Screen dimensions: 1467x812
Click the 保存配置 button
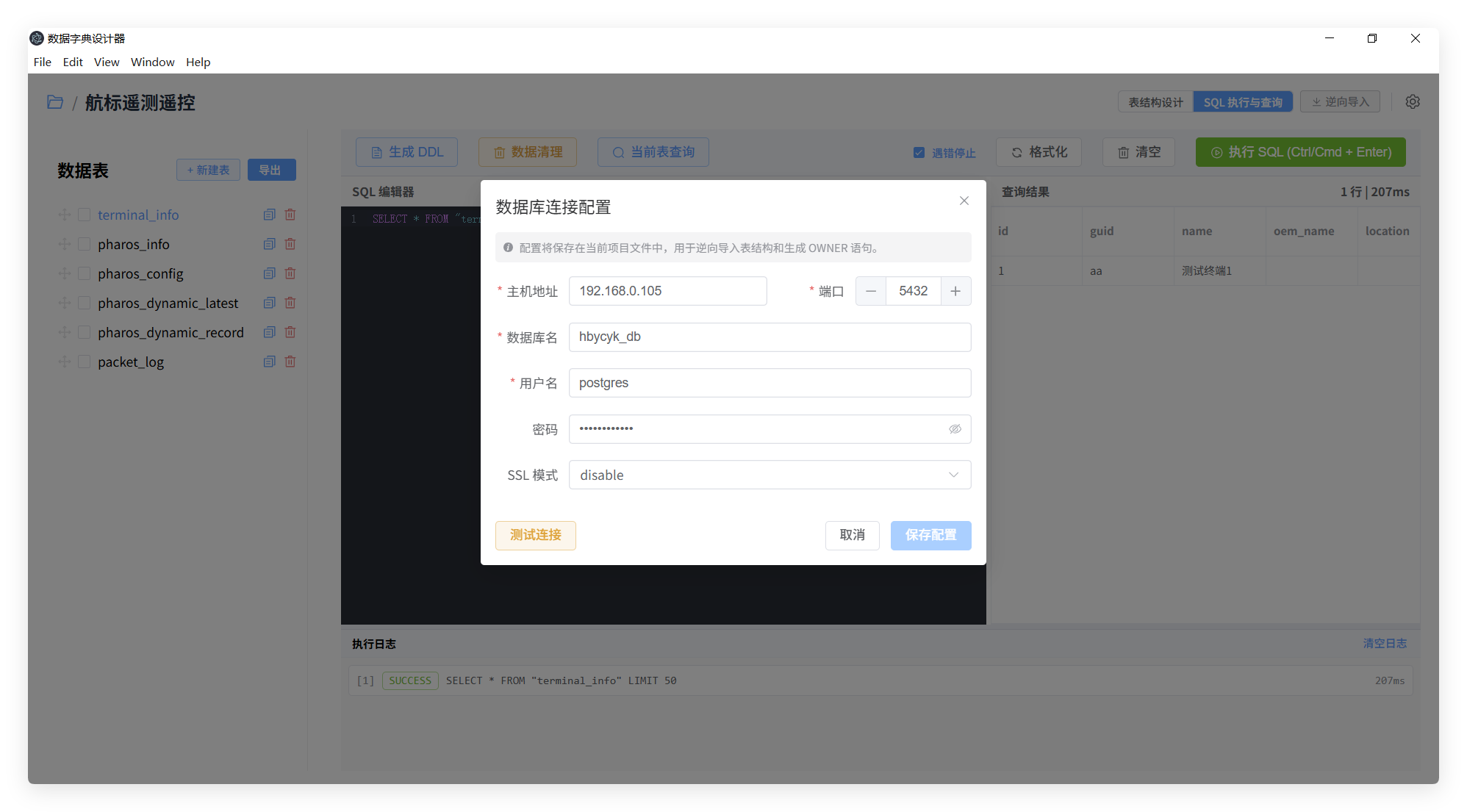click(930, 535)
